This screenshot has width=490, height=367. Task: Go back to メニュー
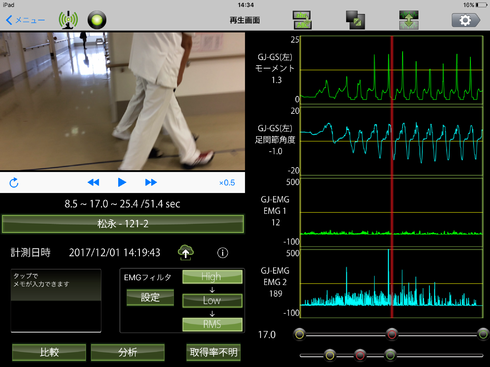pos(25,20)
